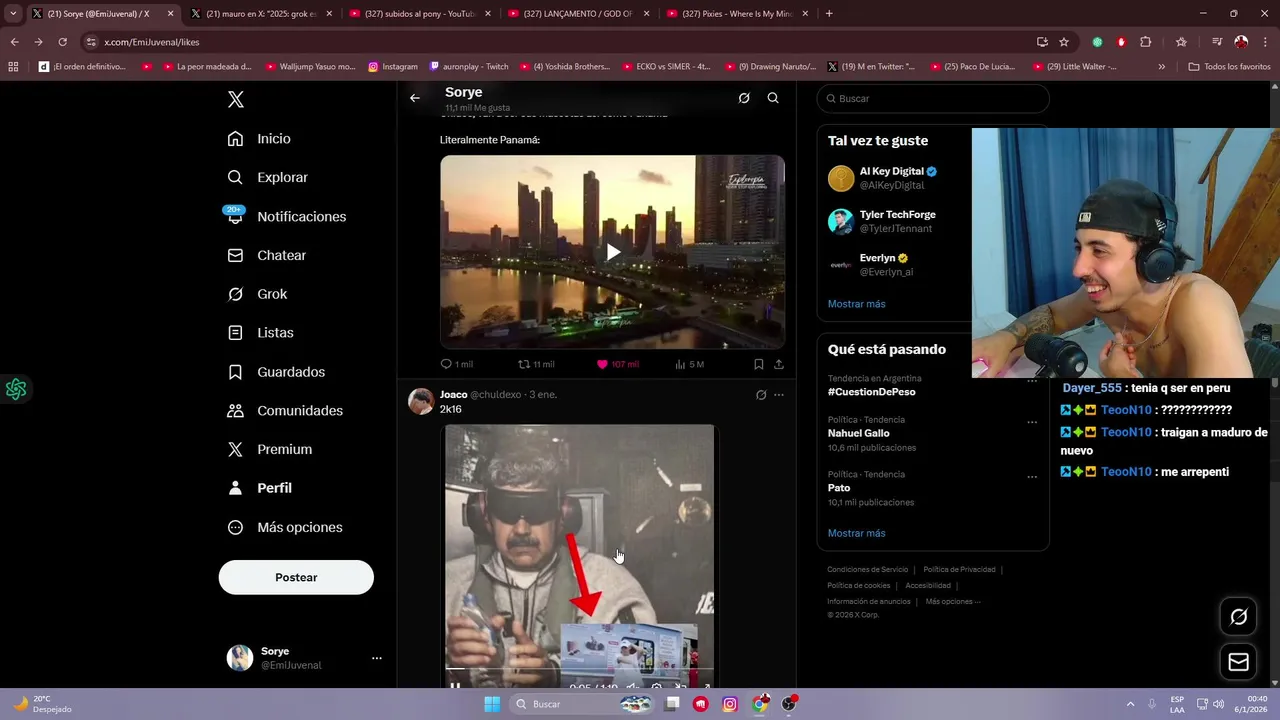This screenshot has width=1280, height=720.
Task: Open Todos los favoritos folder
Action: (x=1229, y=66)
